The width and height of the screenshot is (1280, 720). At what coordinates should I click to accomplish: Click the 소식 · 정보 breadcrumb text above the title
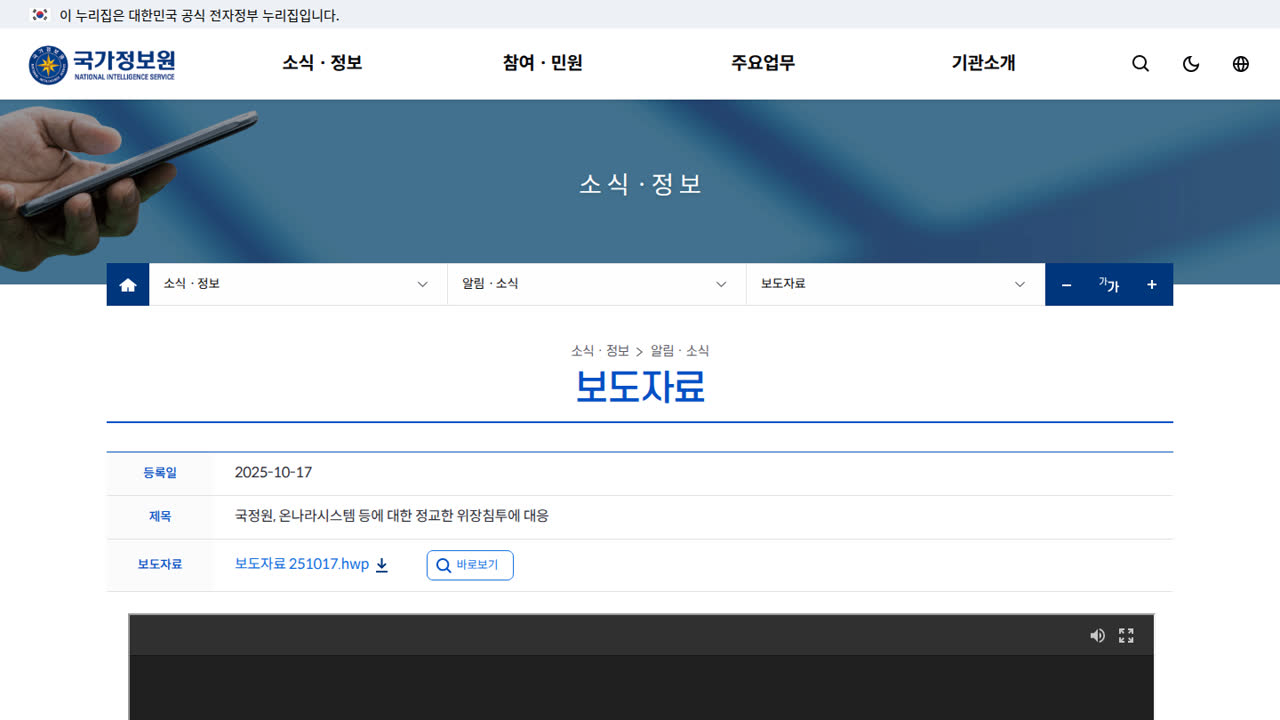tap(600, 351)
